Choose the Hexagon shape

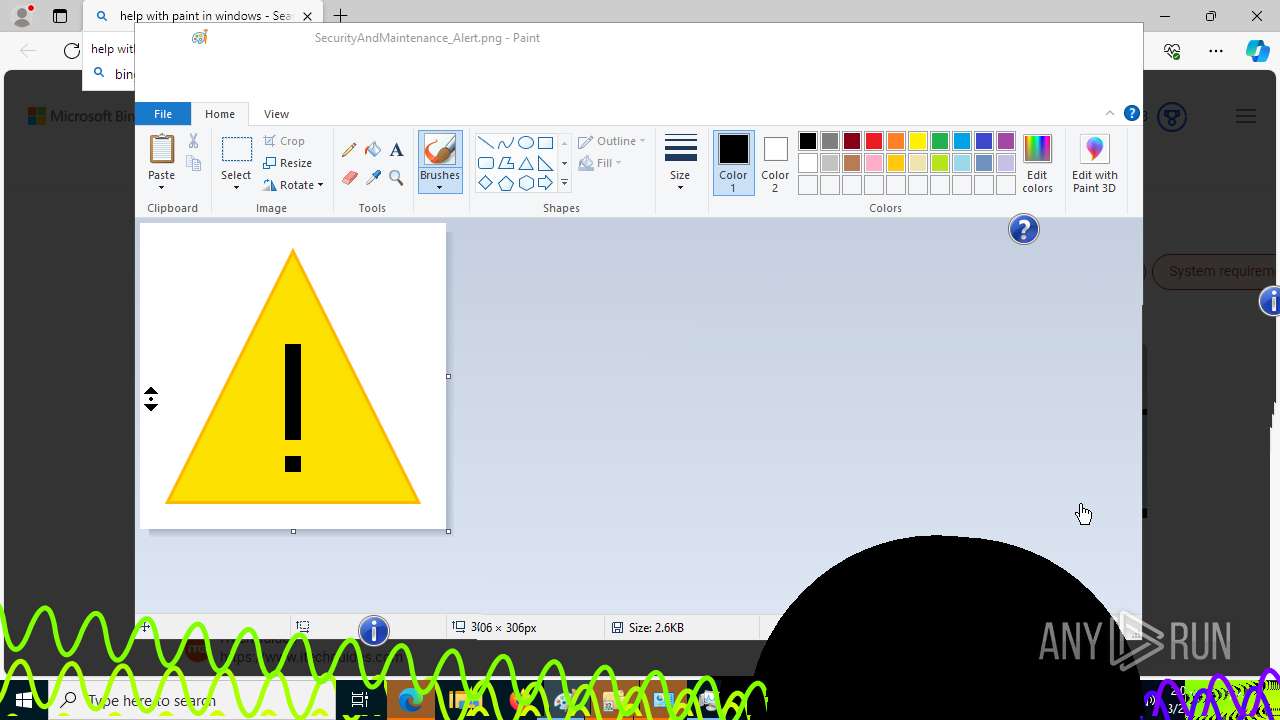click(525, 183)
